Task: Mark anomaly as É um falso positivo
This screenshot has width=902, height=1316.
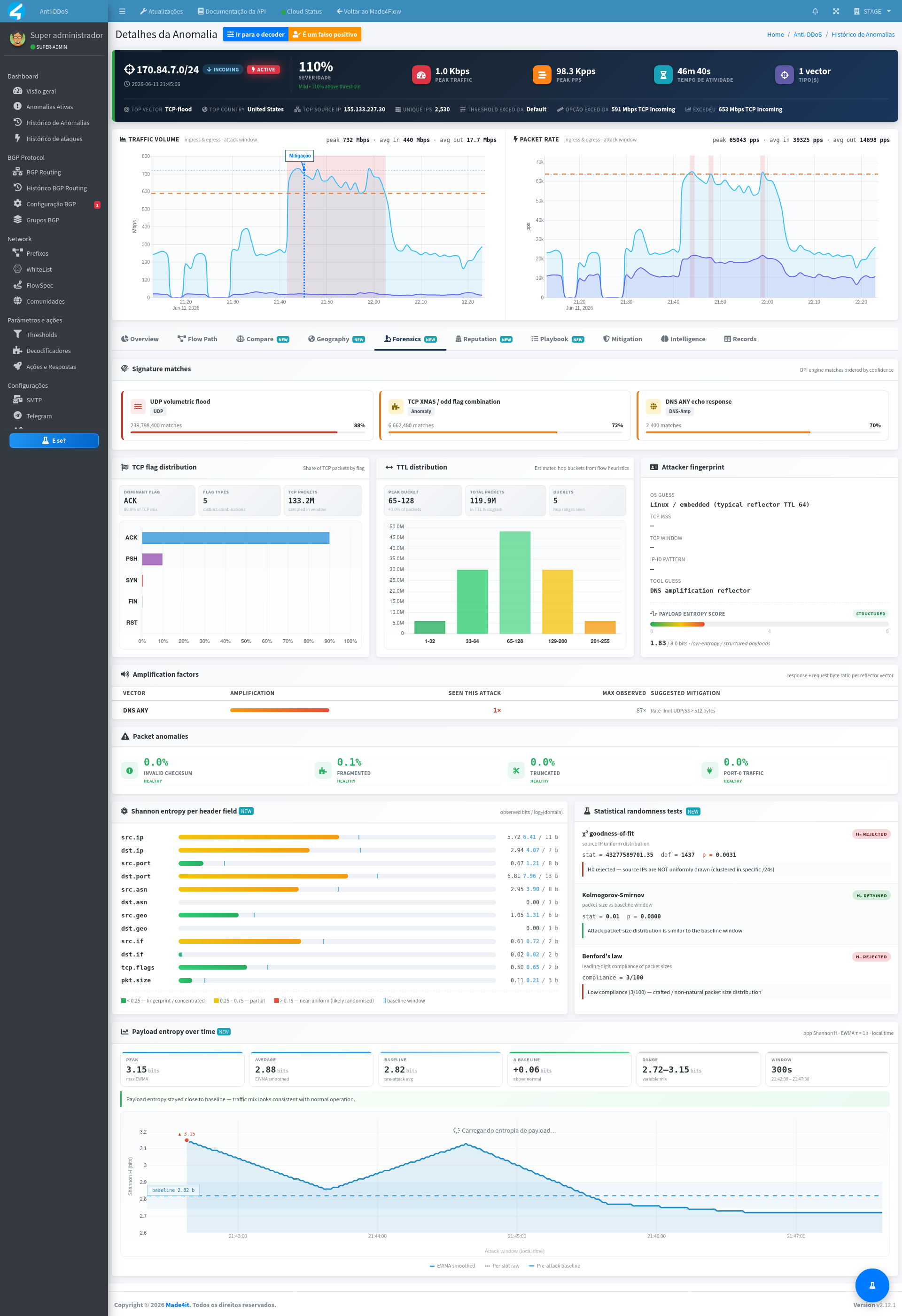Action: (325, 34)
